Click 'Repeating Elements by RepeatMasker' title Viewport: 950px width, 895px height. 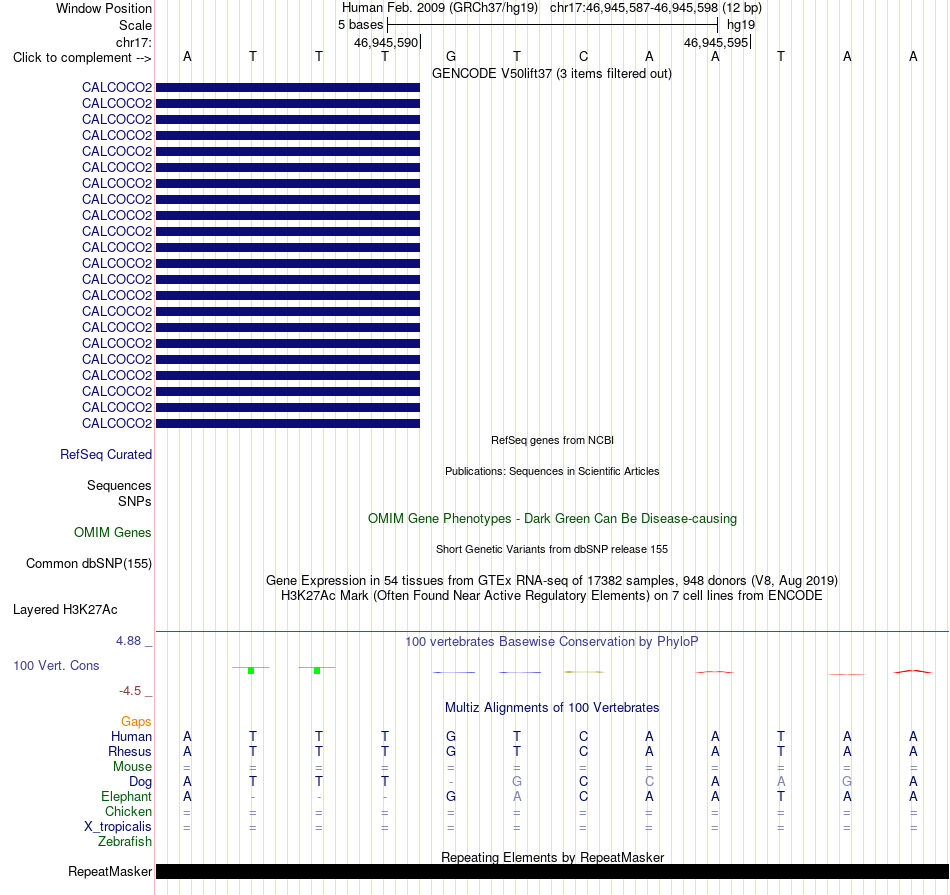(553, 857)
